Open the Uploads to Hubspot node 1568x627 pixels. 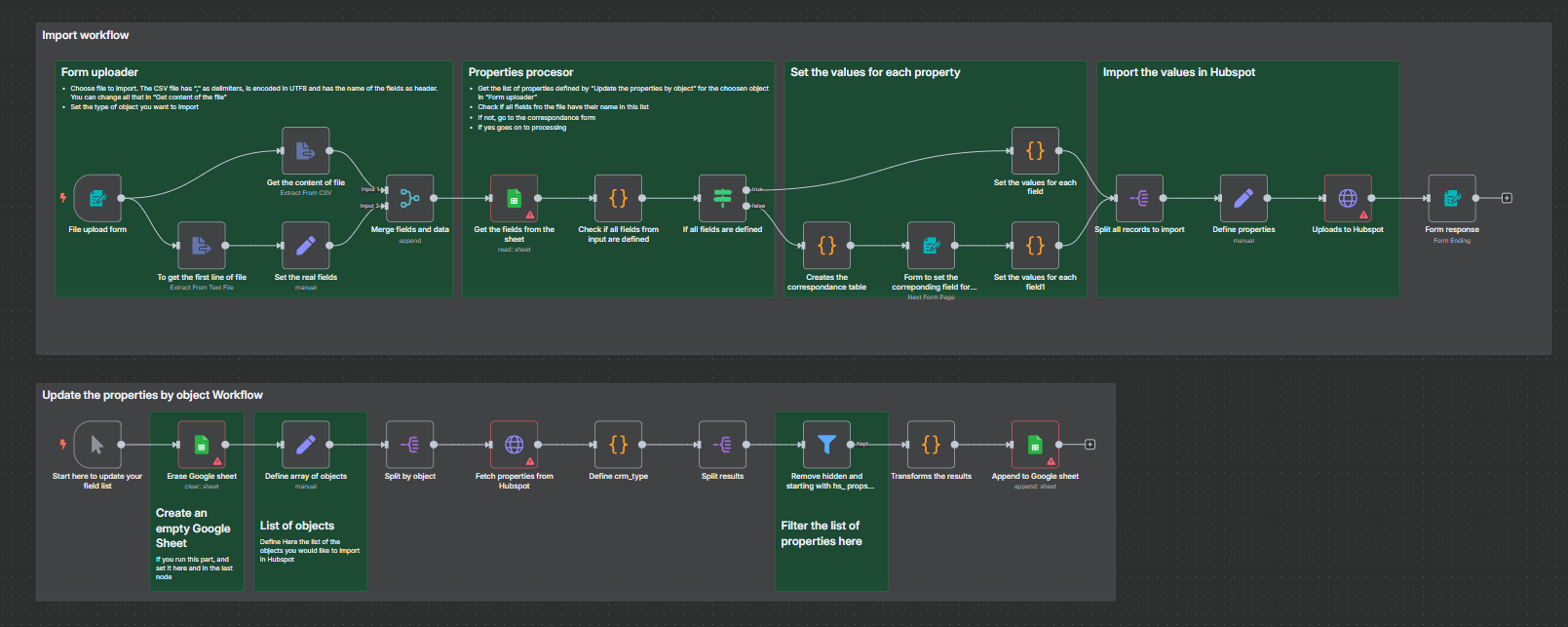click(1348, 198)
